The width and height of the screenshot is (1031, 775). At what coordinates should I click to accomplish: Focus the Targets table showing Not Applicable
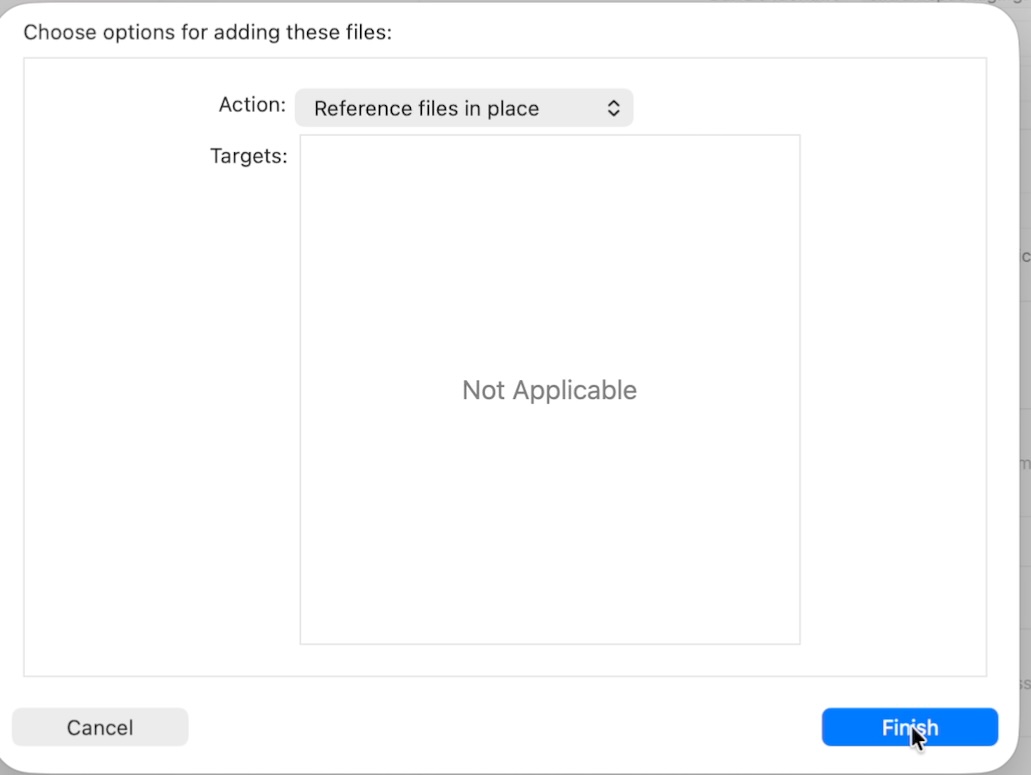tap(549, 480)
